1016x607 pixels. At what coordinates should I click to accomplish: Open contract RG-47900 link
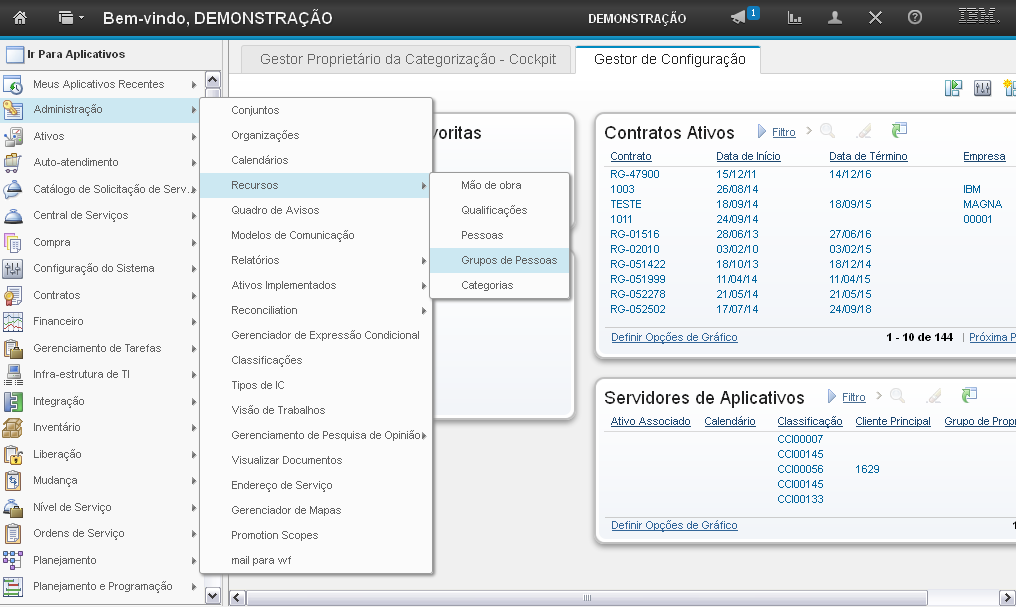tap(634, 174)
